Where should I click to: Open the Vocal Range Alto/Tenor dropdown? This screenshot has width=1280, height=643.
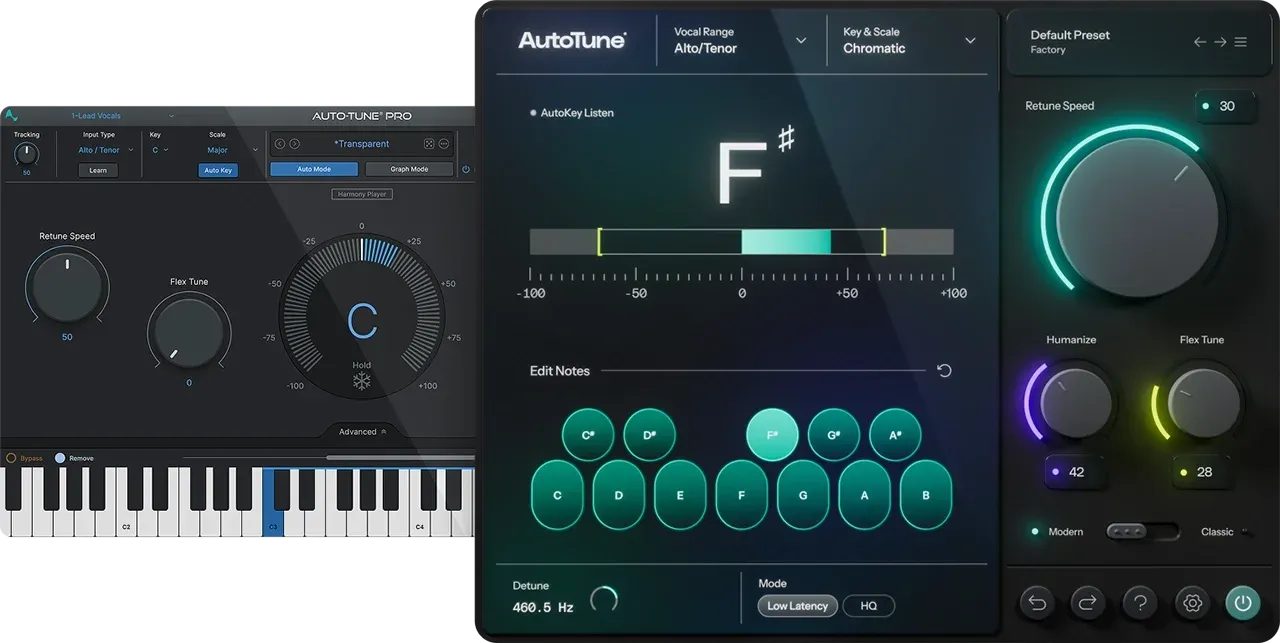click(x=740, y=40)
